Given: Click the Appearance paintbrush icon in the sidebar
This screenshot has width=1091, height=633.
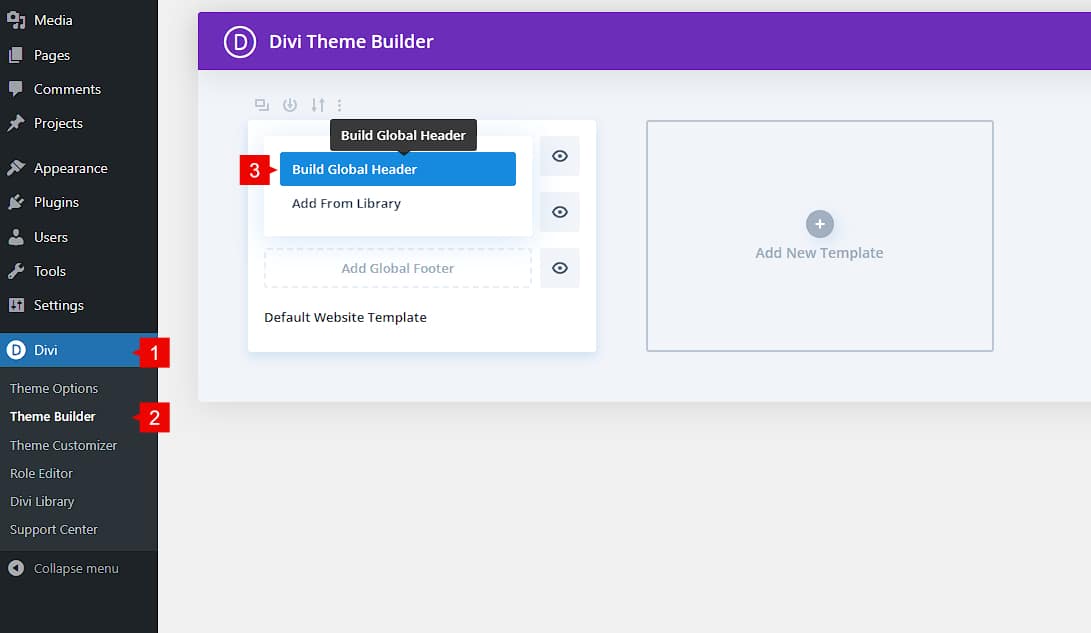Looking at the screenshot, I should 16,168.
